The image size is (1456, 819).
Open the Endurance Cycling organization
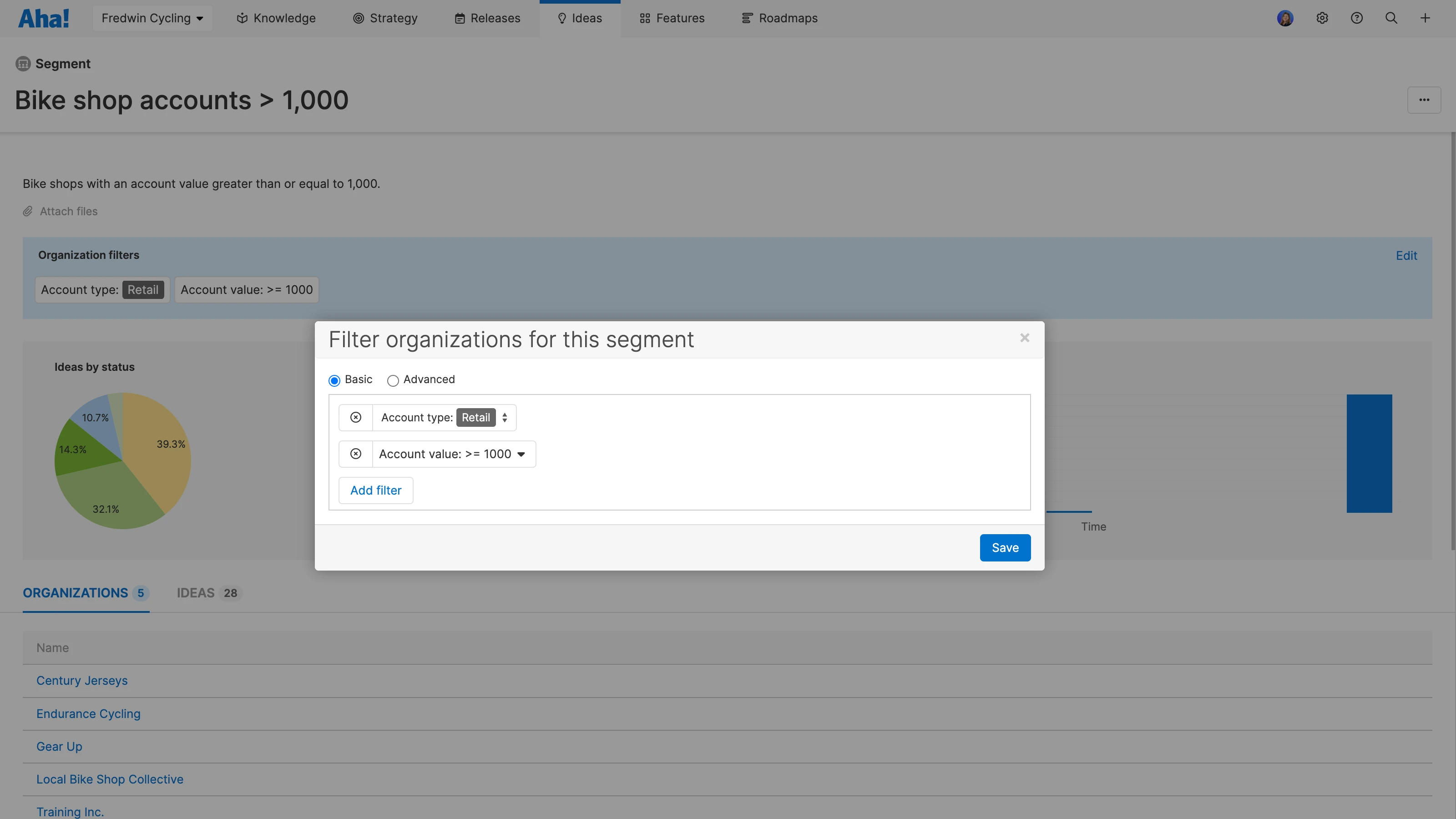coord(88,713)
